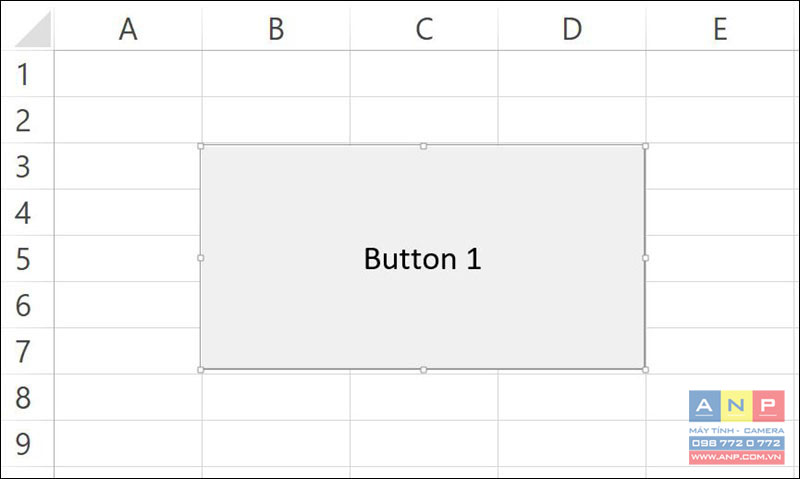800x479 pixels.
Task: Click top-right resize handle of Button 1
Action: 645,146
